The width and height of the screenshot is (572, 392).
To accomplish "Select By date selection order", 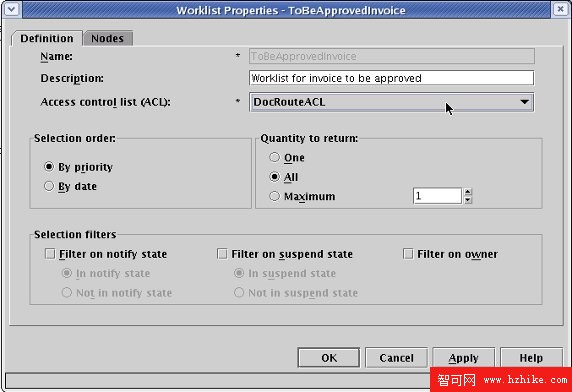I will pos(49,186).
